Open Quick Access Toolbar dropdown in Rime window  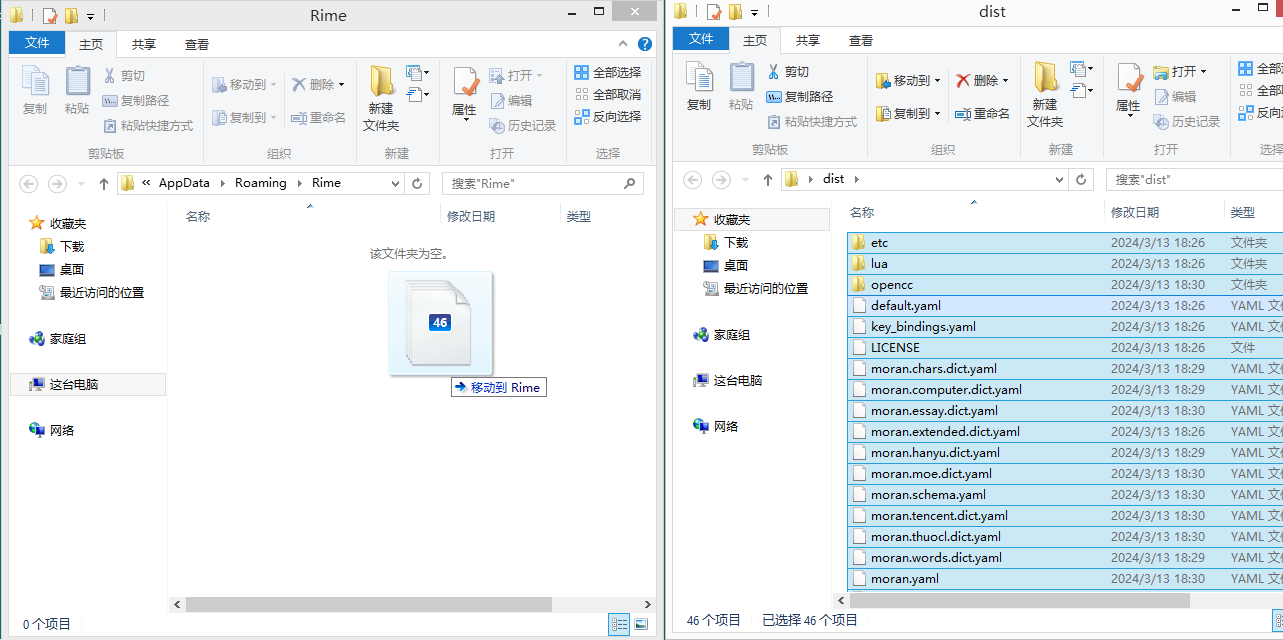click(x=90, y=16)
